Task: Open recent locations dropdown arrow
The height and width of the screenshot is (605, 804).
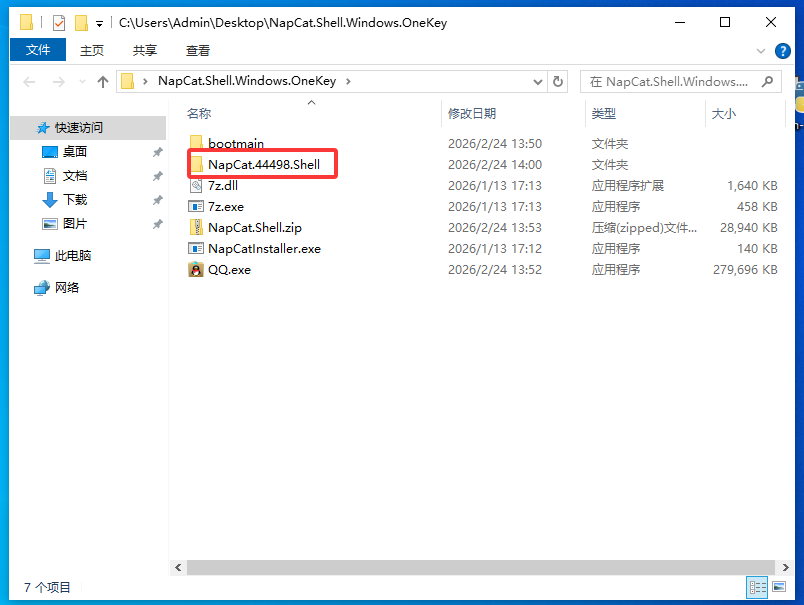Action: (82, 82)
